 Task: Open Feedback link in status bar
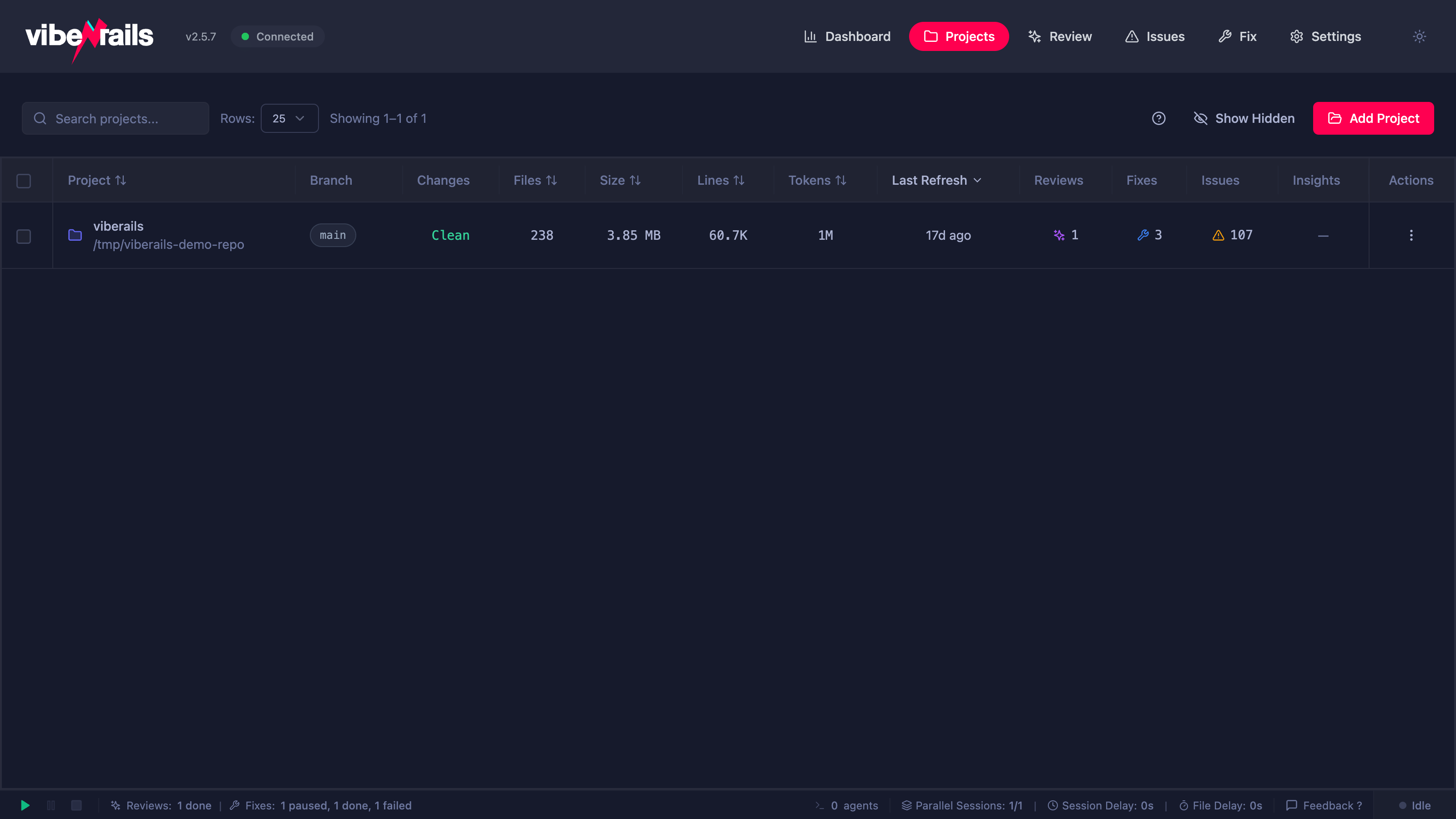(1325, 805)
